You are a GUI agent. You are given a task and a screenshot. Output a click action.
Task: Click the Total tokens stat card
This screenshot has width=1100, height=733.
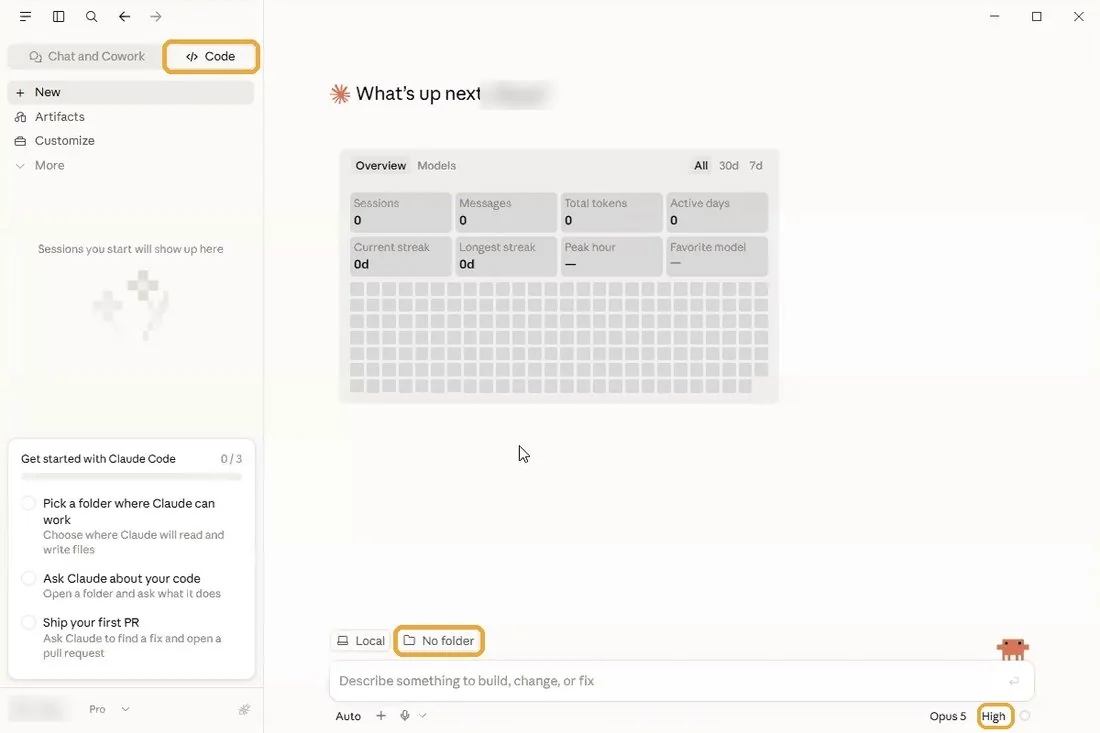611,212
